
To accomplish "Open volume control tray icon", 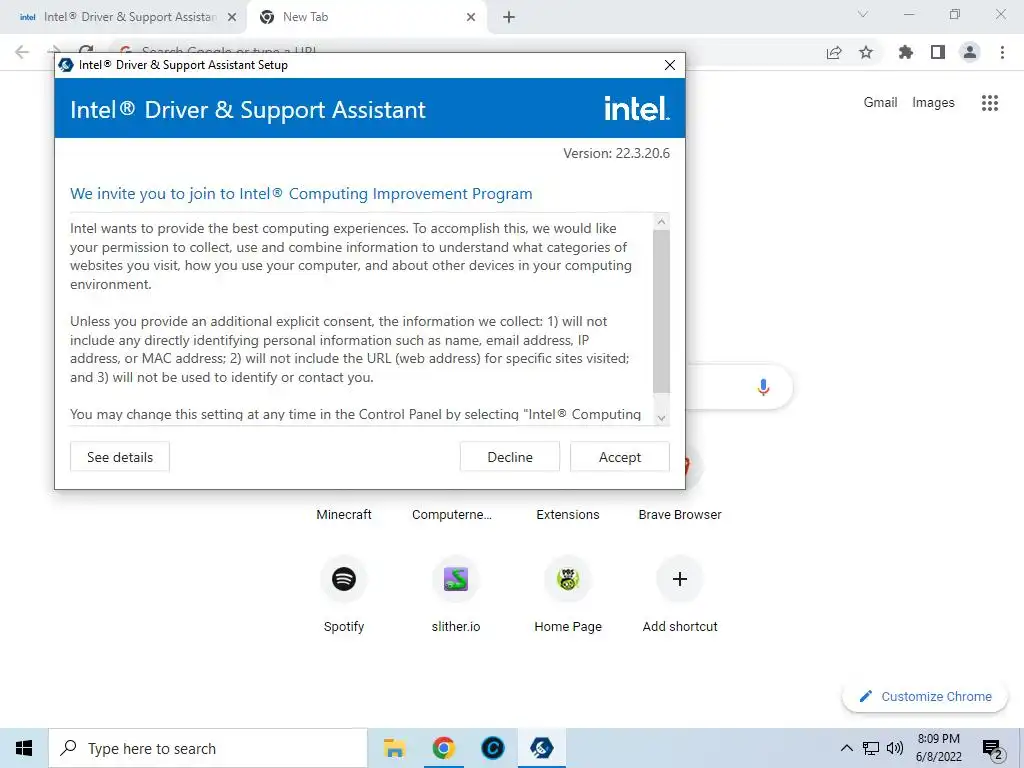I will [x=894, y=748].
